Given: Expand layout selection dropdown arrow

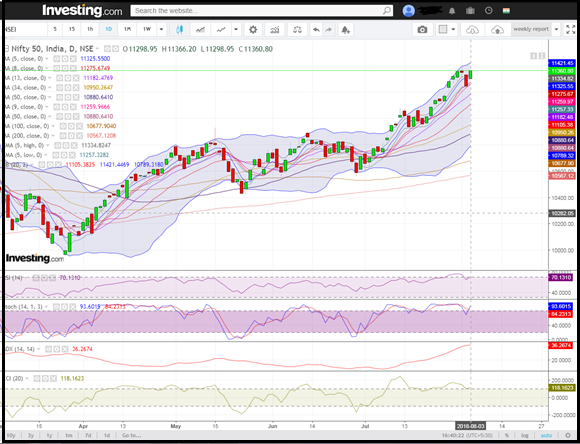Looking at the screenshot, I should 453,29.
